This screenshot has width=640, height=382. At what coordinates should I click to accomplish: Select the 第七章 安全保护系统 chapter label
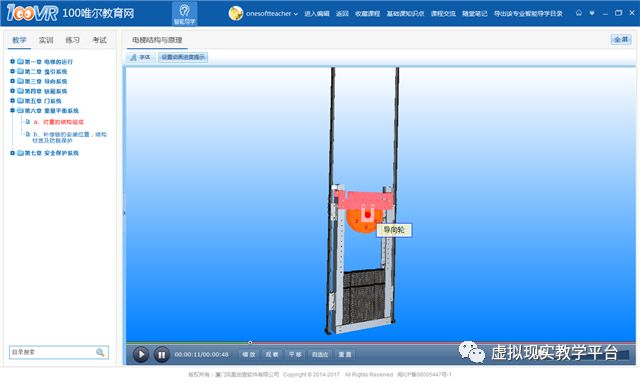point(51,153)
